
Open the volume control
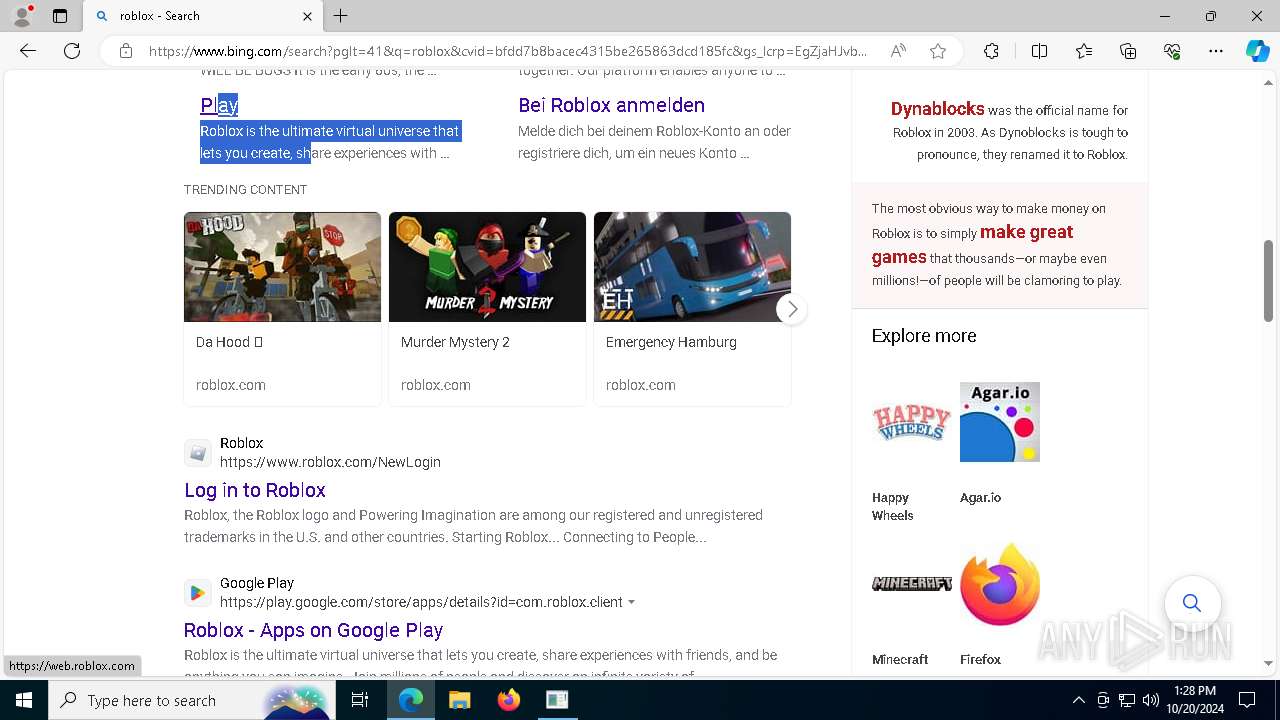(x=1150, y=700)
